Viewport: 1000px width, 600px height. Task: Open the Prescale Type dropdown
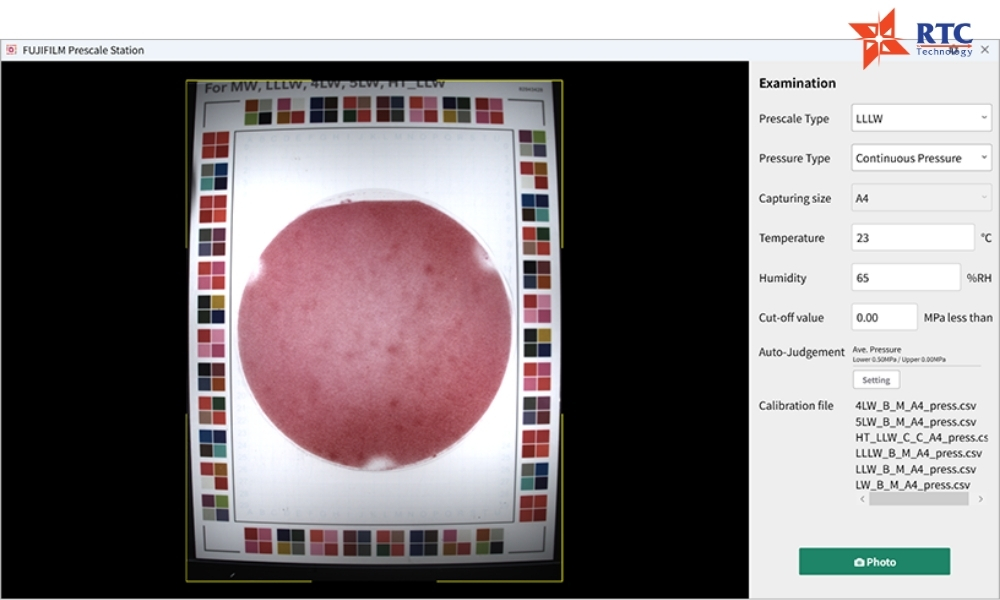[921, 118]
